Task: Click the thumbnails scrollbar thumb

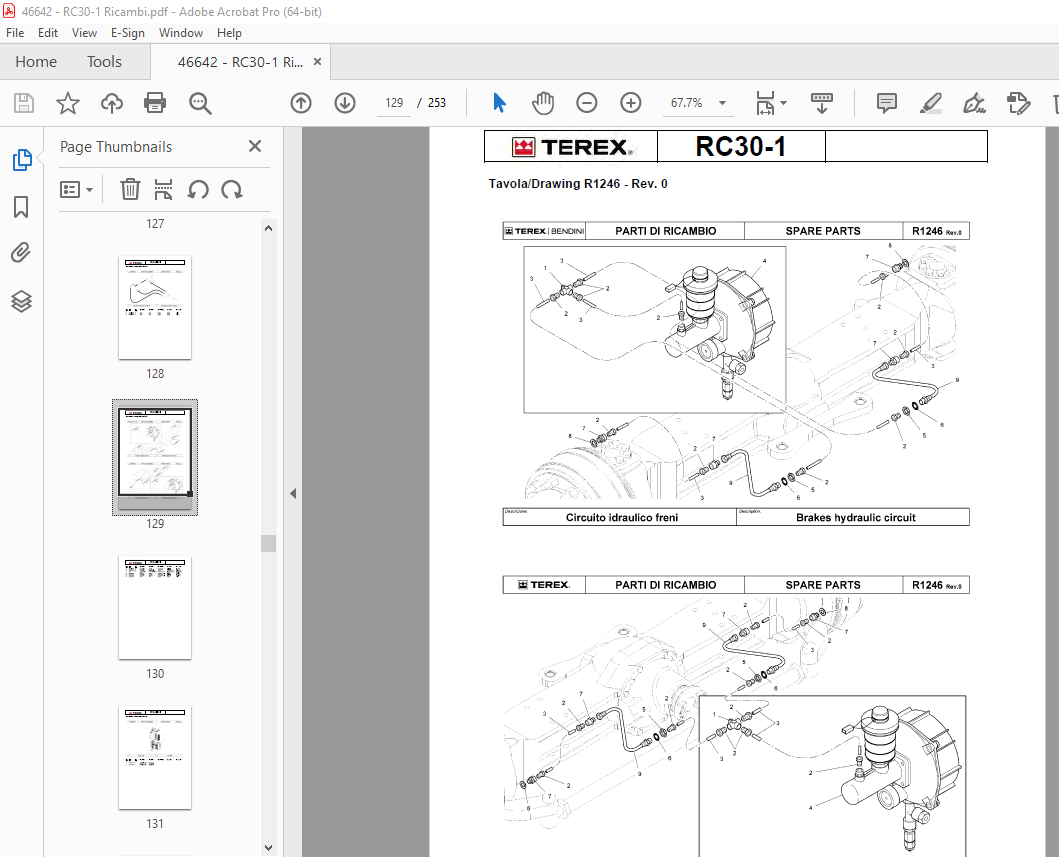Action: (269, 543)
